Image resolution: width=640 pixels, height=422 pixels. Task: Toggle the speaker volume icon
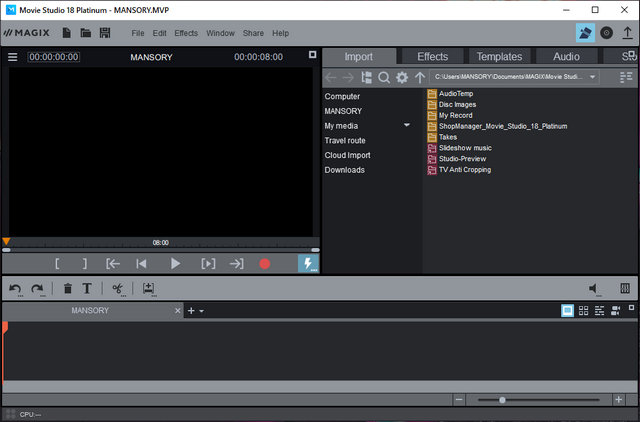(595, 289)
